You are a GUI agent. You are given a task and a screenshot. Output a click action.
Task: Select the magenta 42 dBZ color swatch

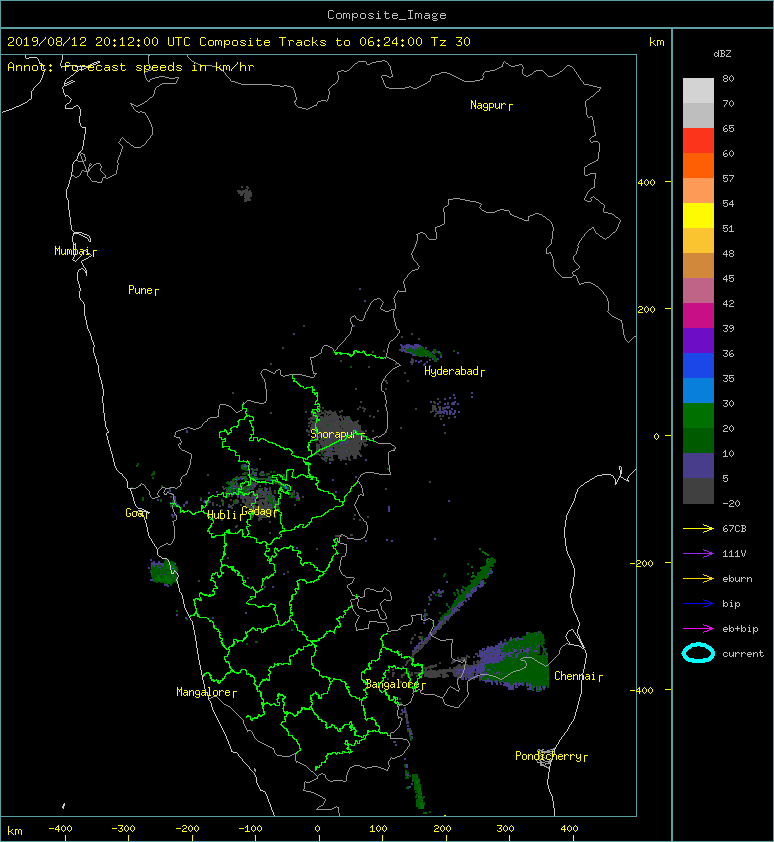pyautogui.click(x=698, y=315)
